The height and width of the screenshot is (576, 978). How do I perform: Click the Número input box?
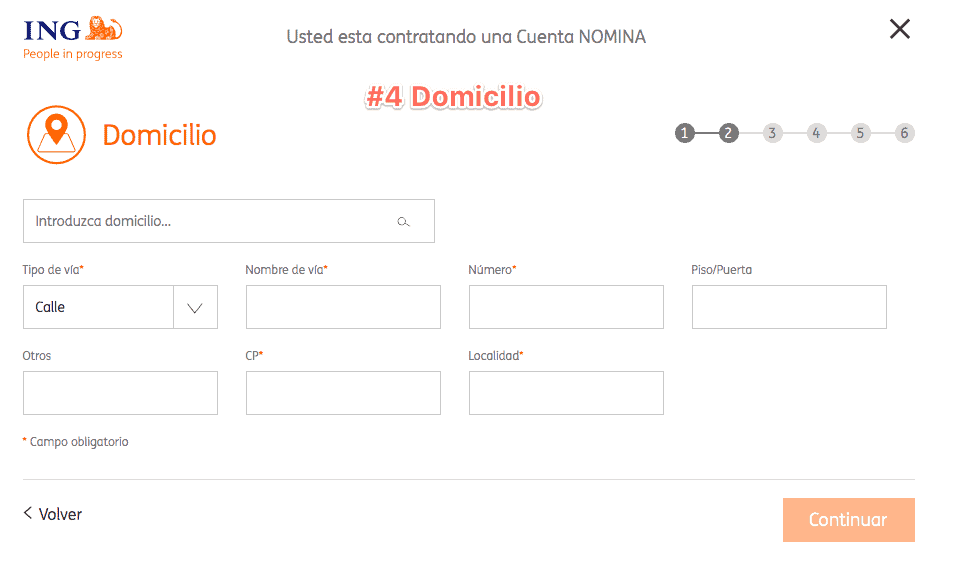coord(566,307)
